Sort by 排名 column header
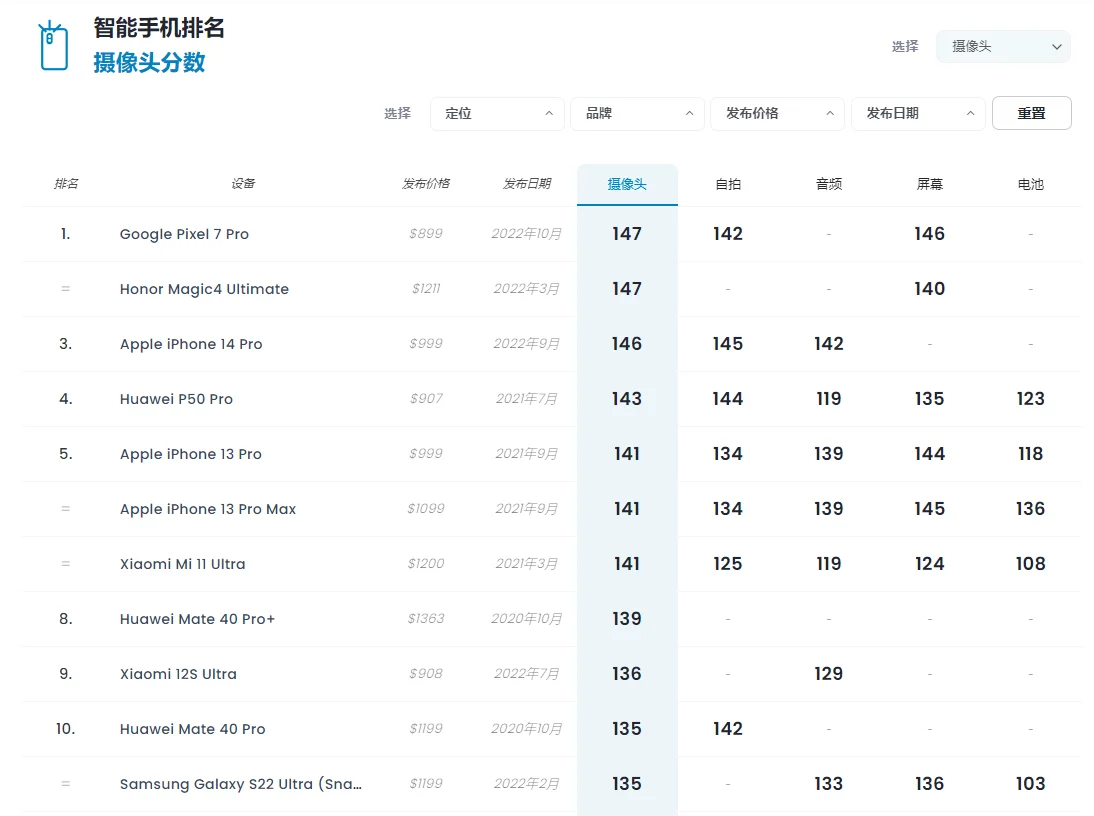This screenshot has width=1094, height=816. point(66,184)
